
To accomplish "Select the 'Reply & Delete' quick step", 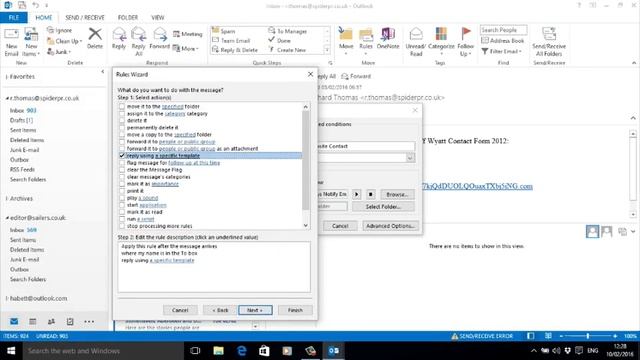I will (235, 50).
